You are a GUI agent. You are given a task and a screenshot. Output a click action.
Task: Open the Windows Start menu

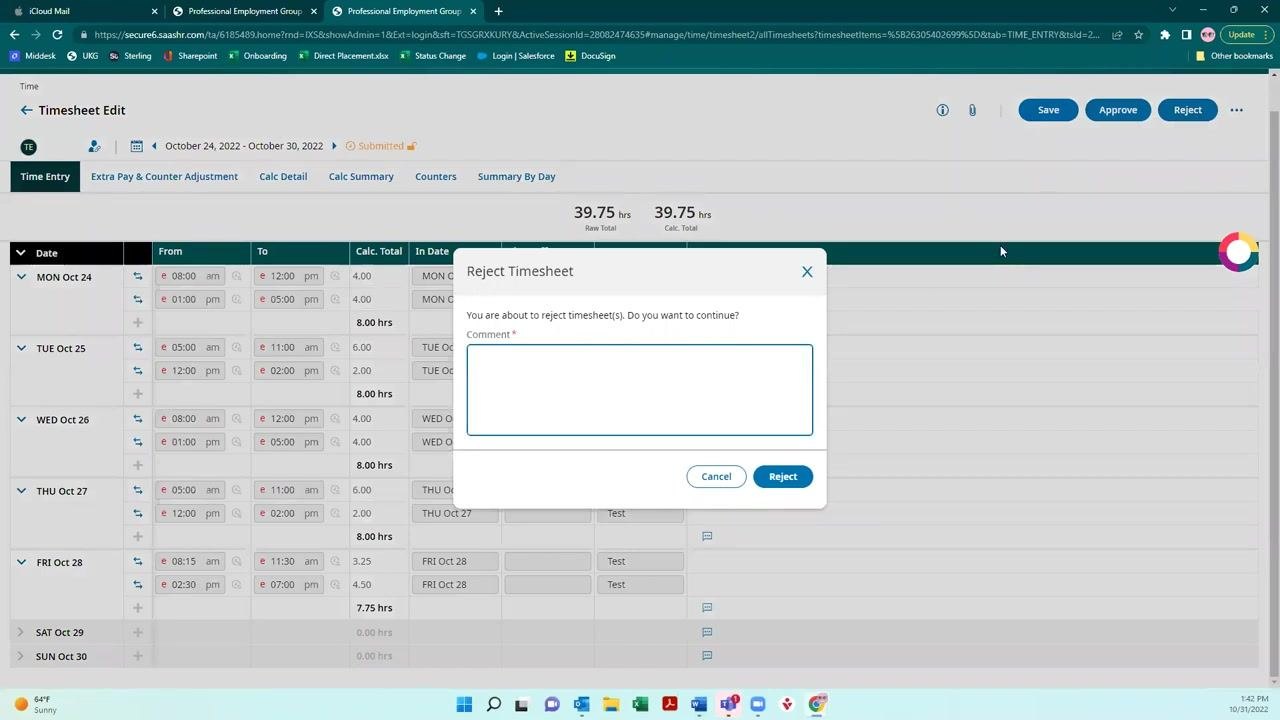(x=464, y=704)
